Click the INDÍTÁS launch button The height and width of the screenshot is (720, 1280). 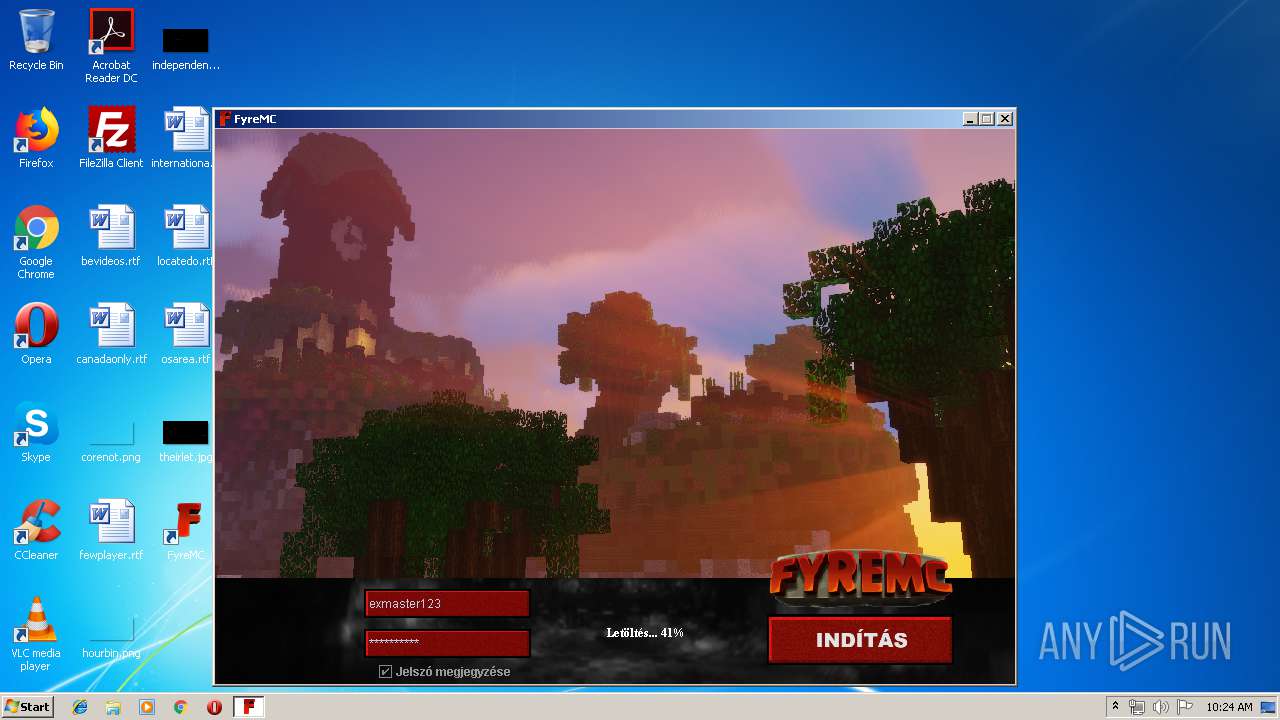point(860,640)
